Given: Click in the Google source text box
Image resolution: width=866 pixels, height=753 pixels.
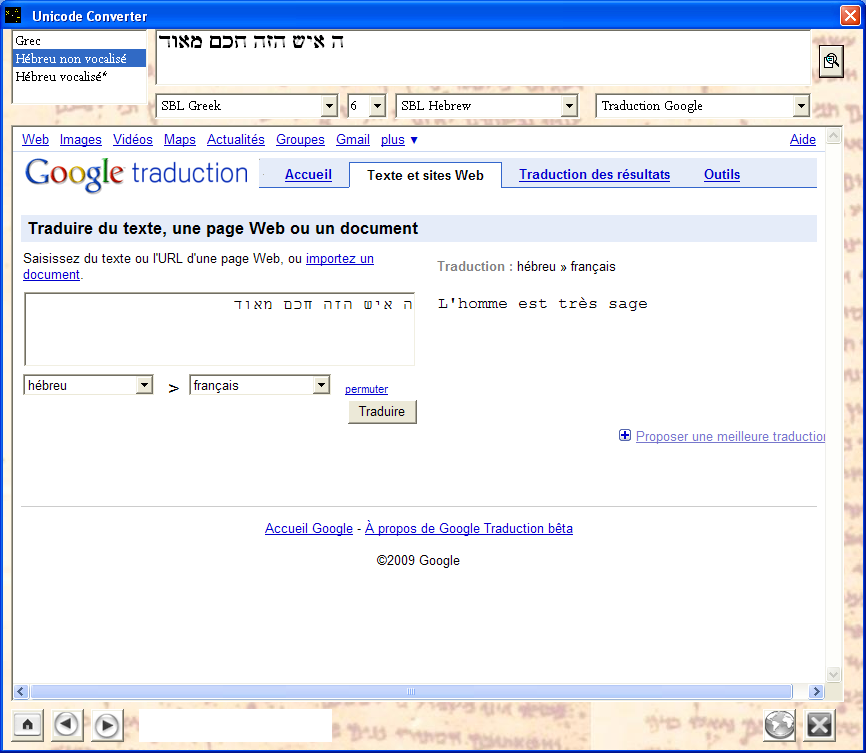Looking at the screenshot, I should [x=219, y=329].
